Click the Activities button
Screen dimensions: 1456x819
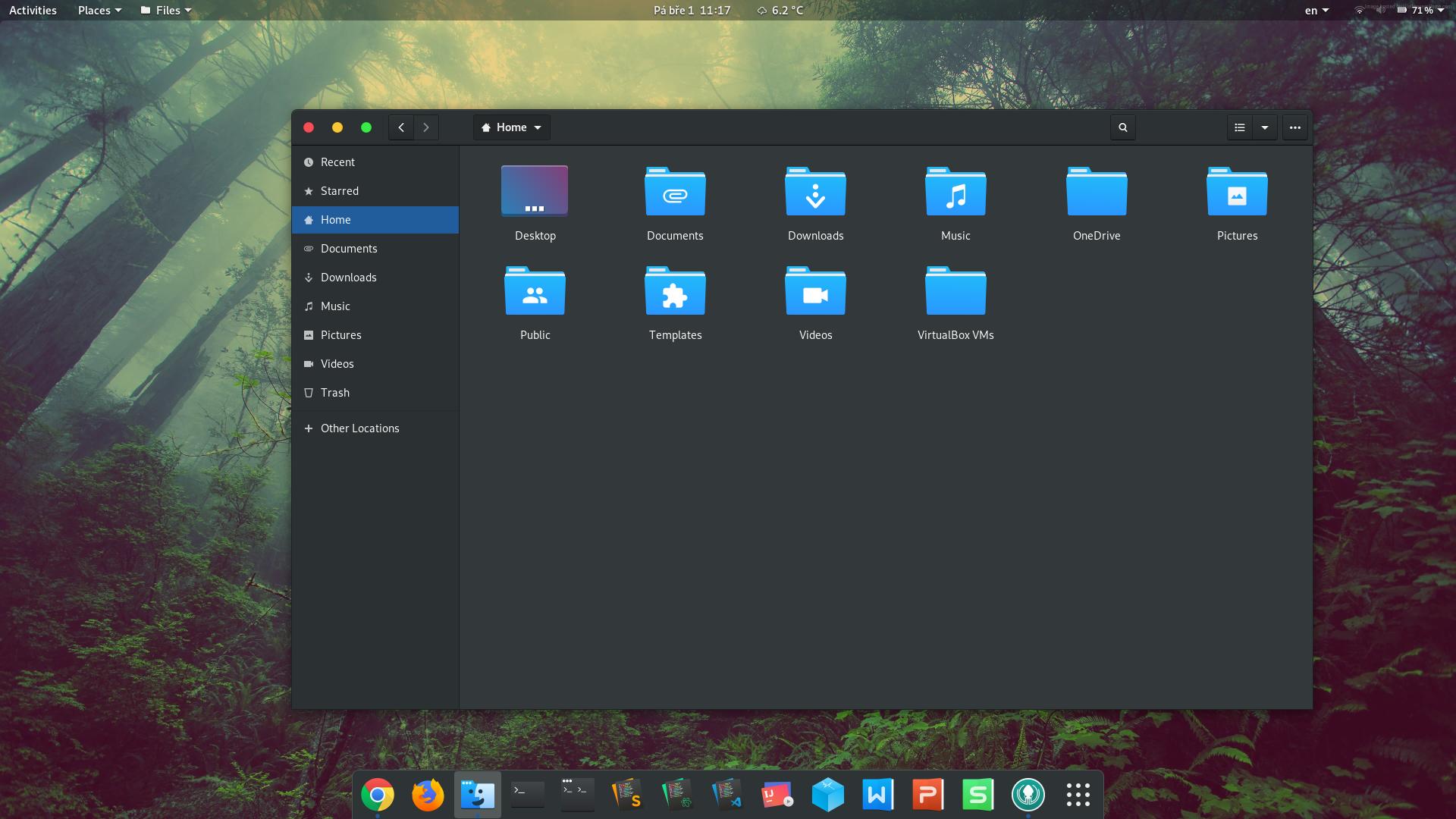pos(33,11)
